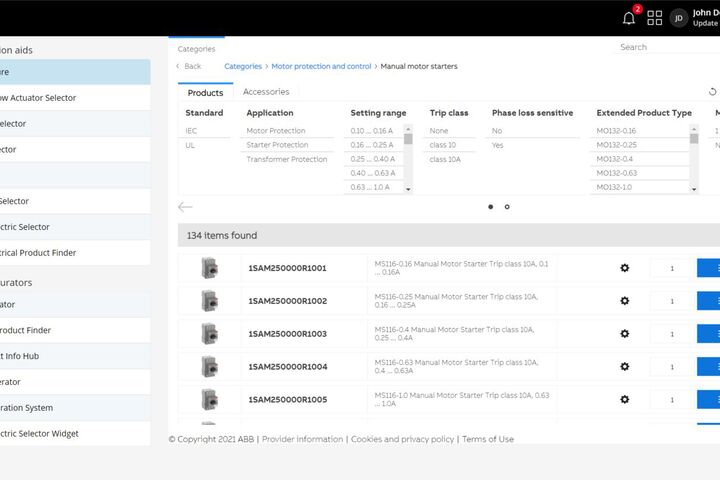720x480 pixels.
Task: Click the left arrow below filters
Action: point(185,207)
